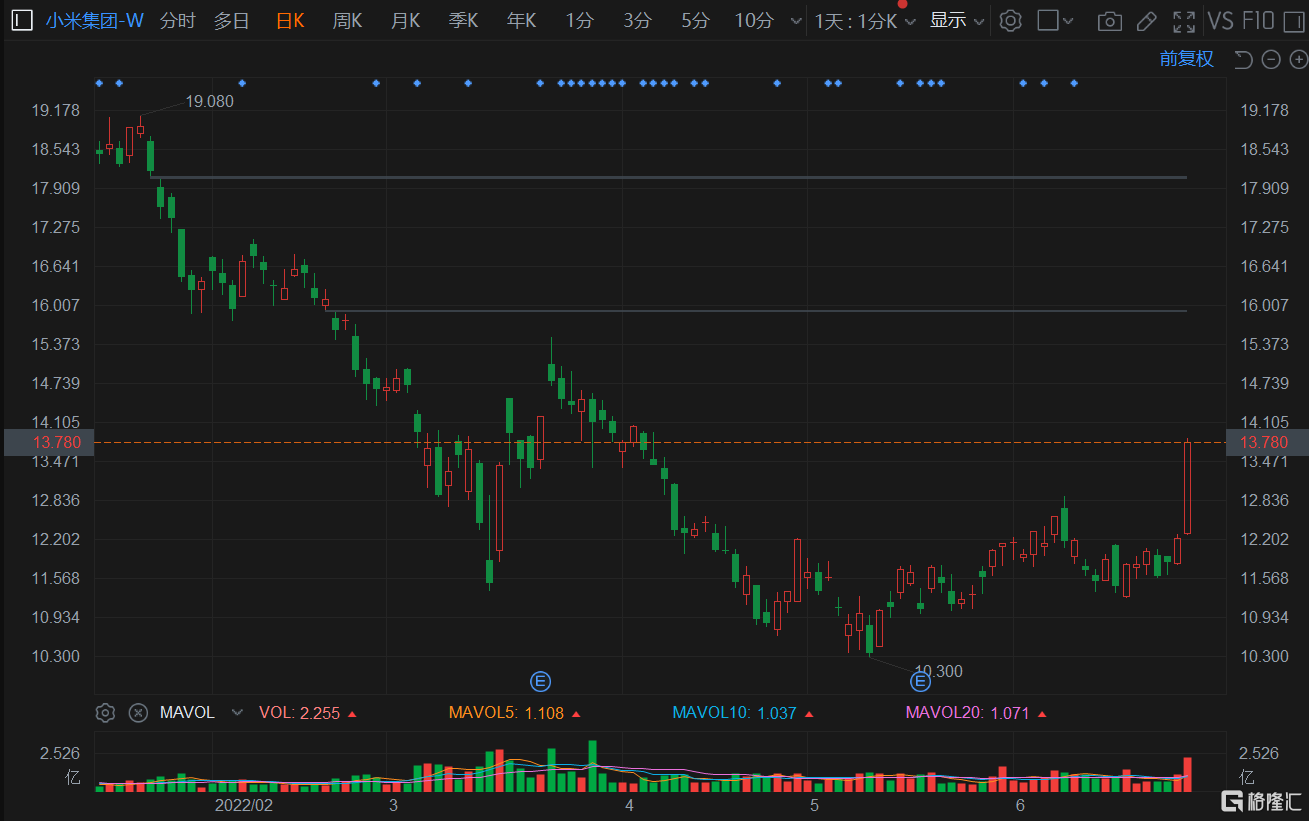The height and width of the screenshot is (821, 1309).
Task: Switch to 周K weekly chart tab
Action: 347,21
